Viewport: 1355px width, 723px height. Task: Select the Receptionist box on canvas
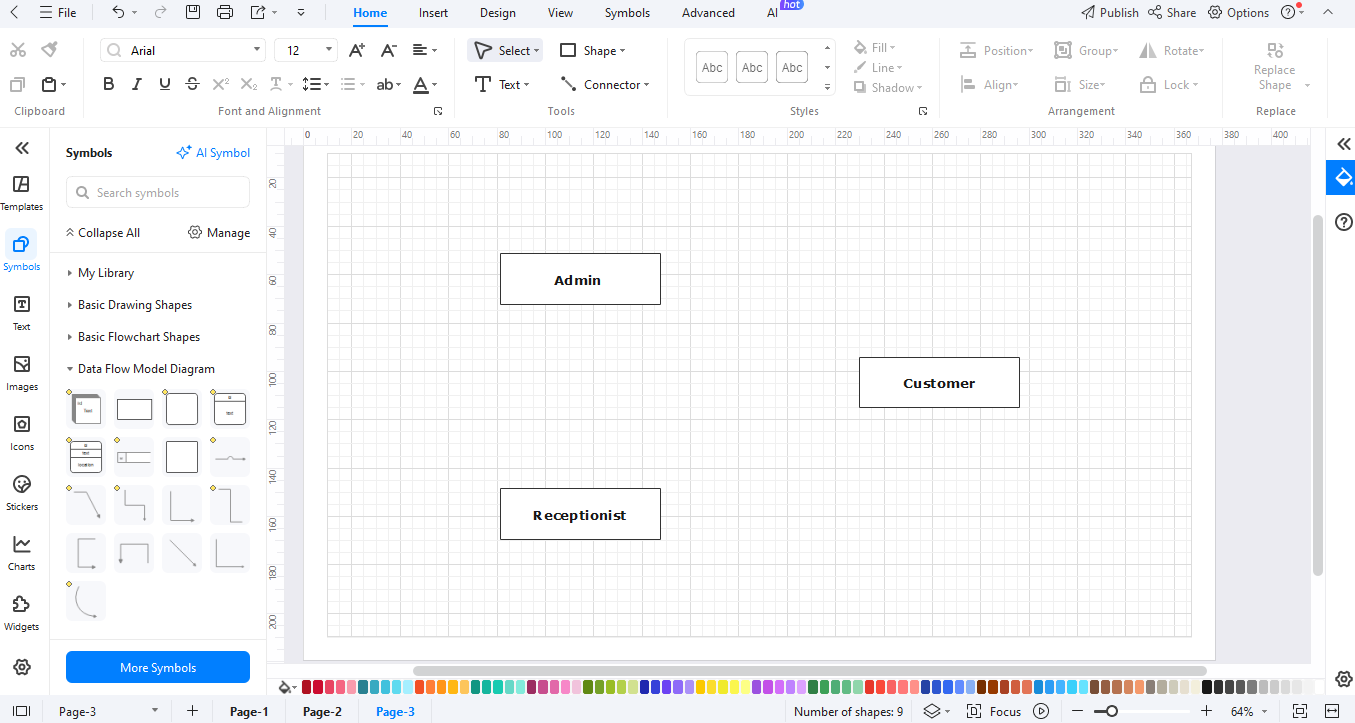580,514
